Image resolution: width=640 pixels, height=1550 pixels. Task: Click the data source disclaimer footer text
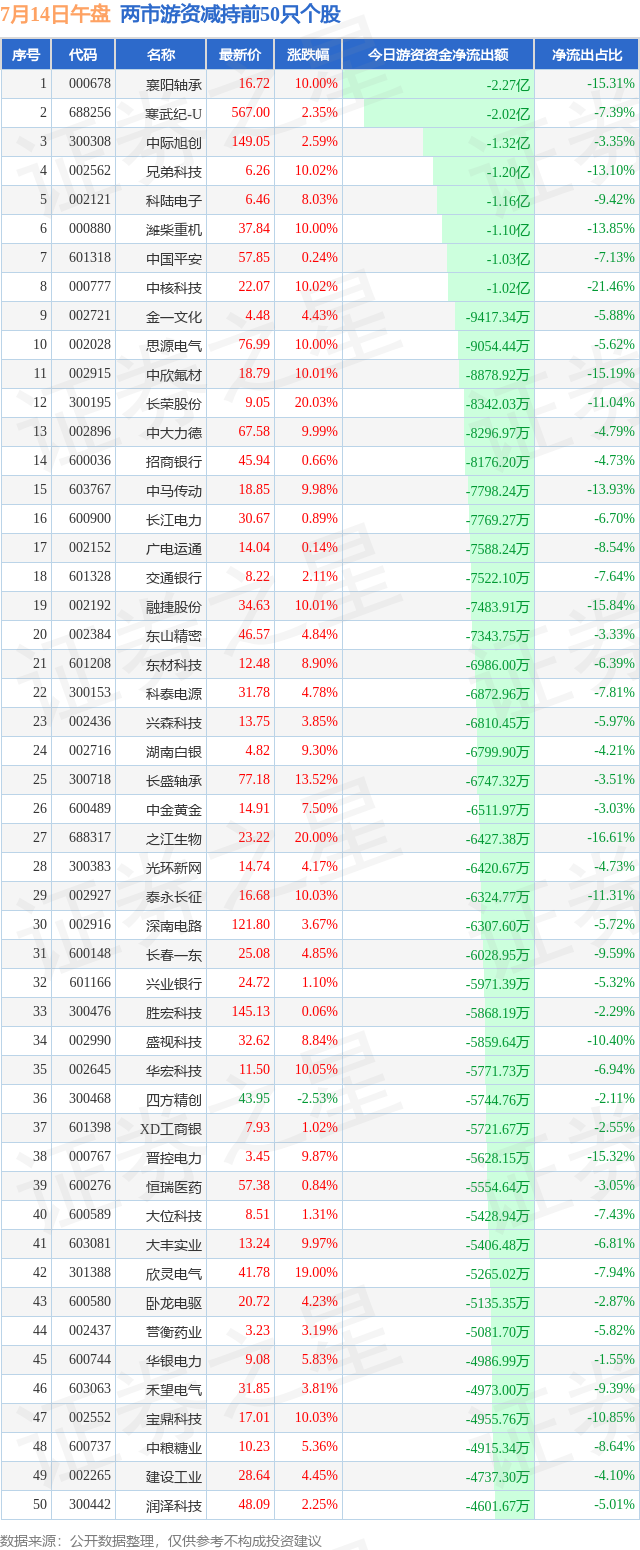click(161, 1541)
